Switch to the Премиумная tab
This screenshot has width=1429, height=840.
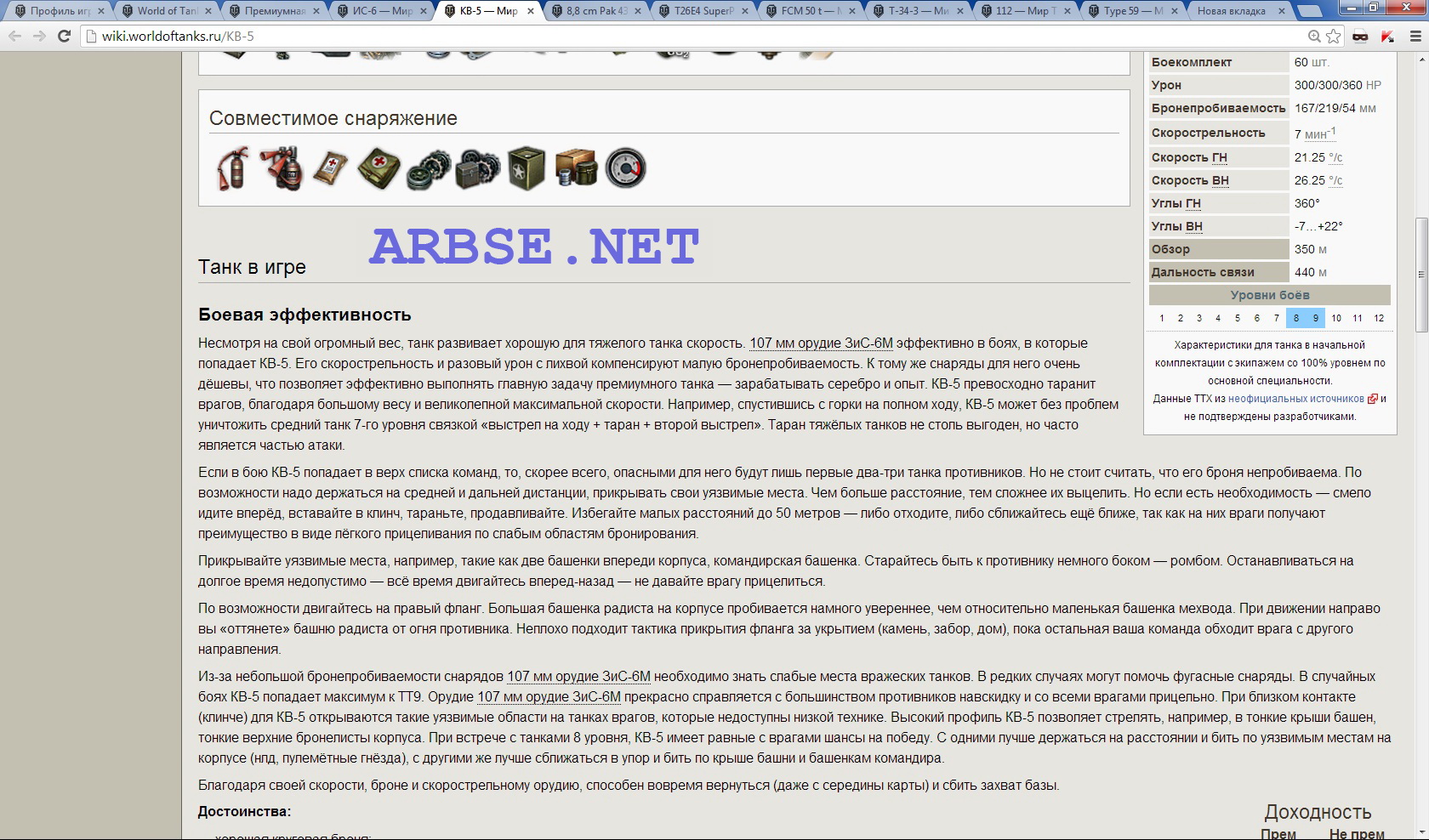click(274, 11)
